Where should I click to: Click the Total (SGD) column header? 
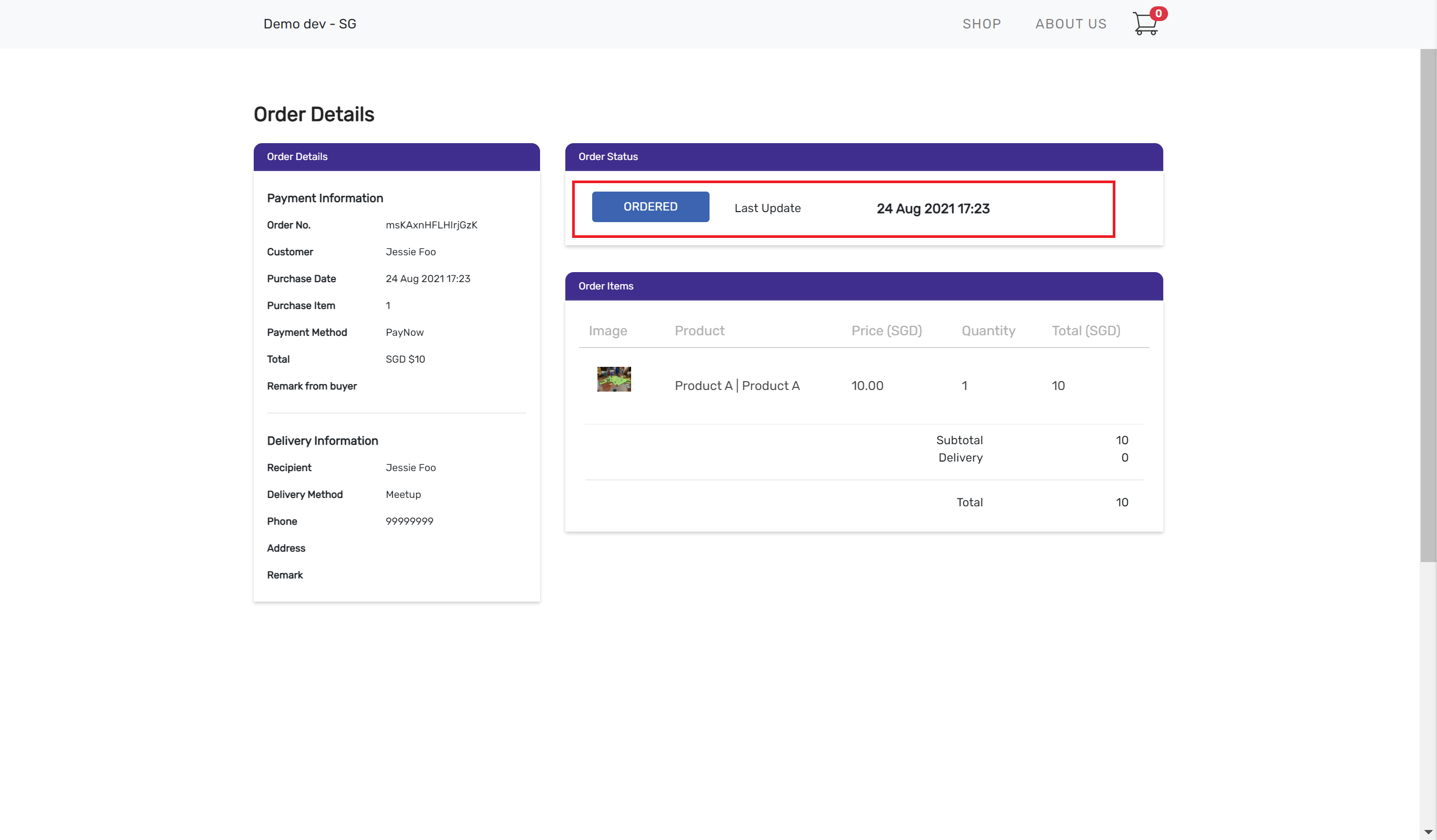tap(1086, 331)
